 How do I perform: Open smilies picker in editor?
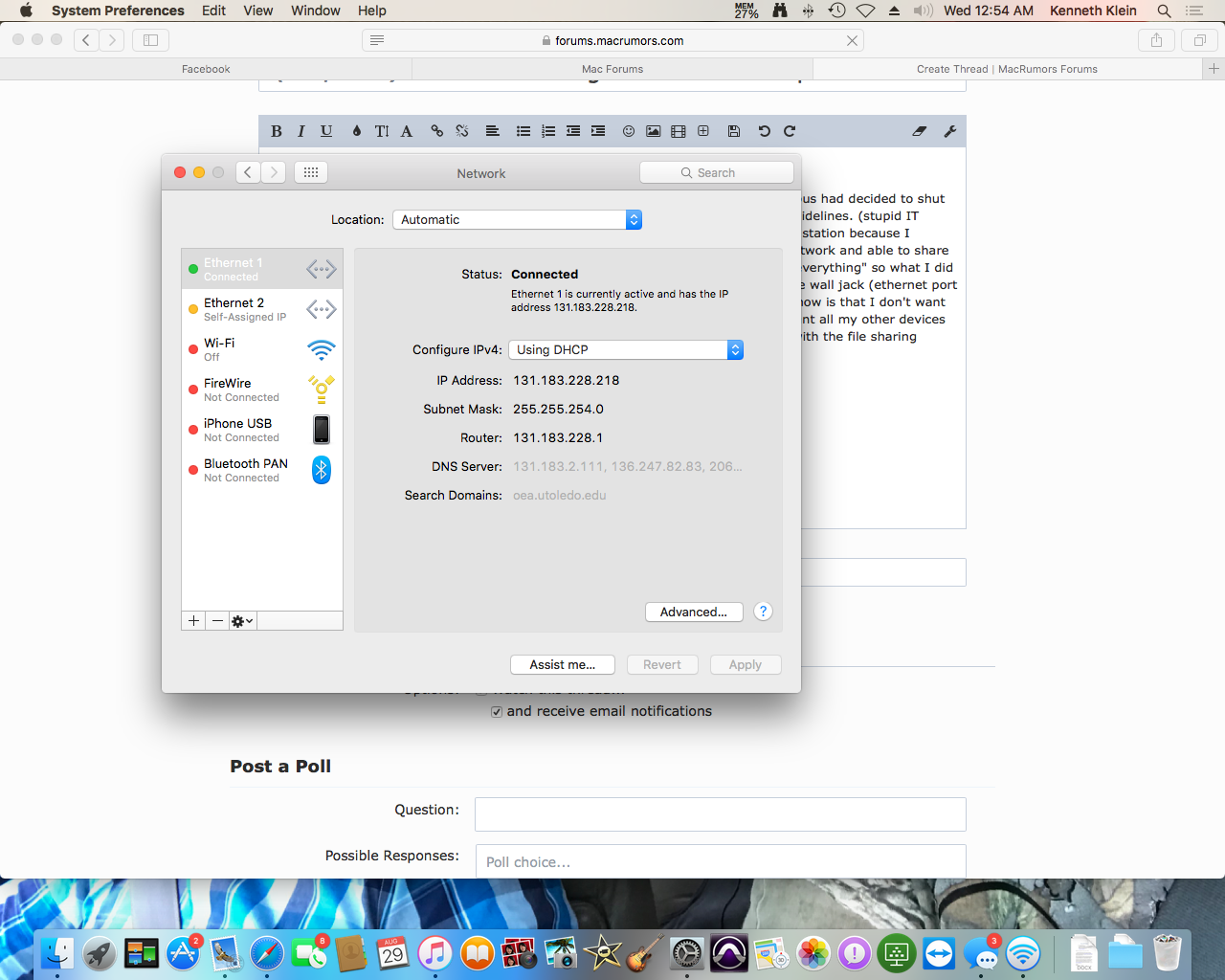(x=629, y=131)
